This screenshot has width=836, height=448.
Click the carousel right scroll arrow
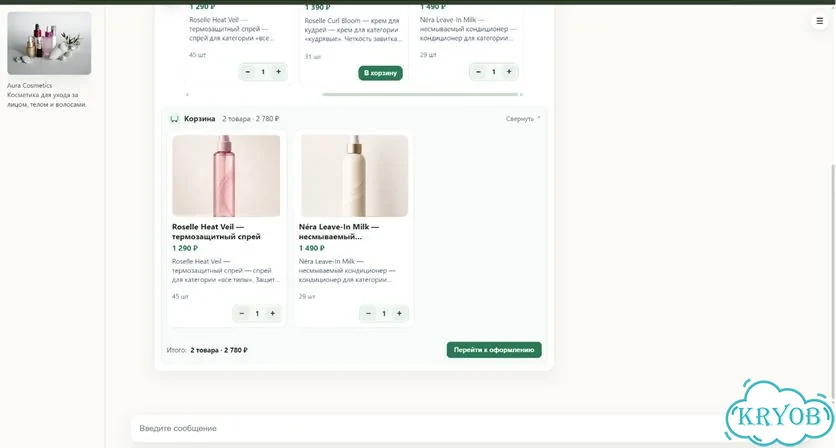[521, 94]
